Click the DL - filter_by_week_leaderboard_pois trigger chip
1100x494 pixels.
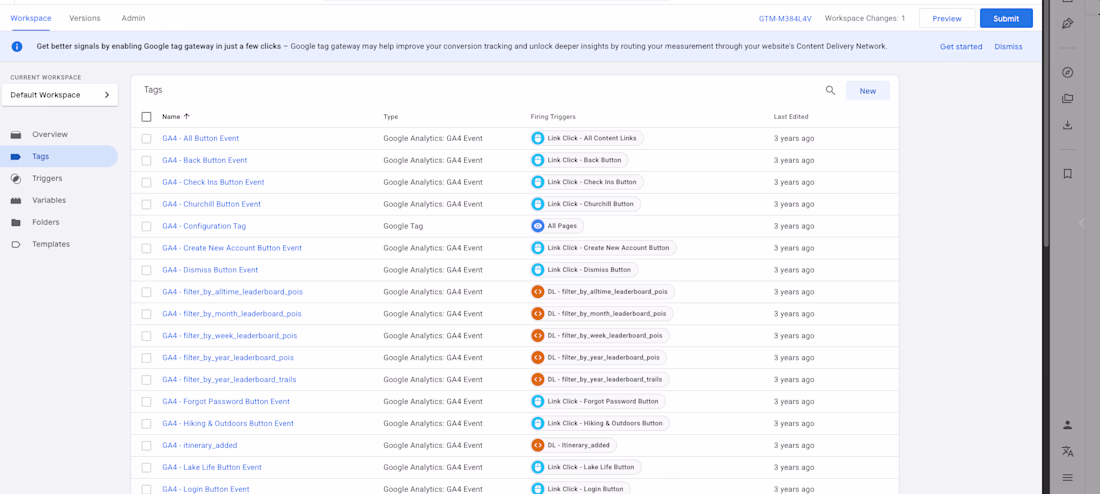coord(600,335)
